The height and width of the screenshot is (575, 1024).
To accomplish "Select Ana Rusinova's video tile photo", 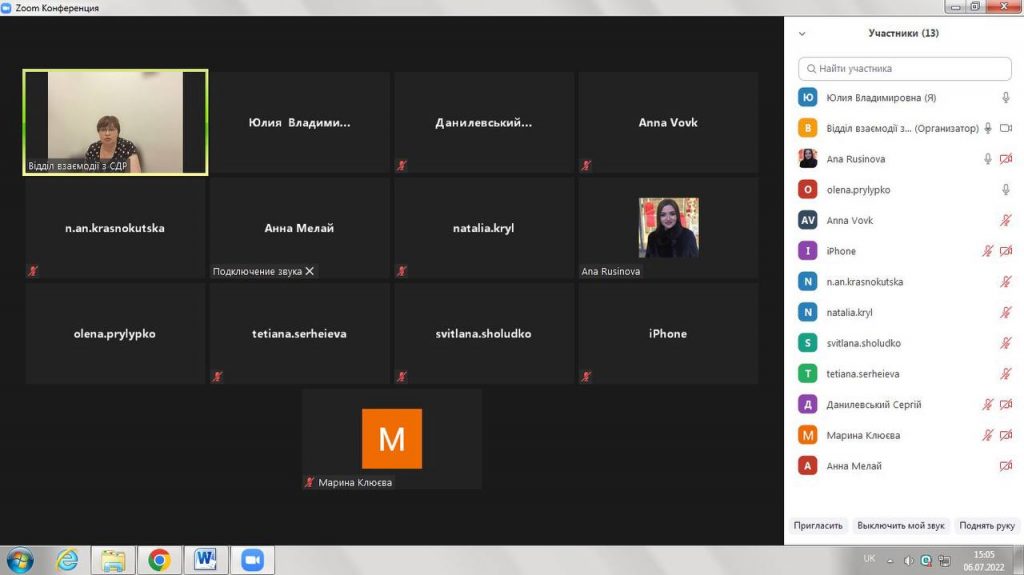I will tap(668, 227).
